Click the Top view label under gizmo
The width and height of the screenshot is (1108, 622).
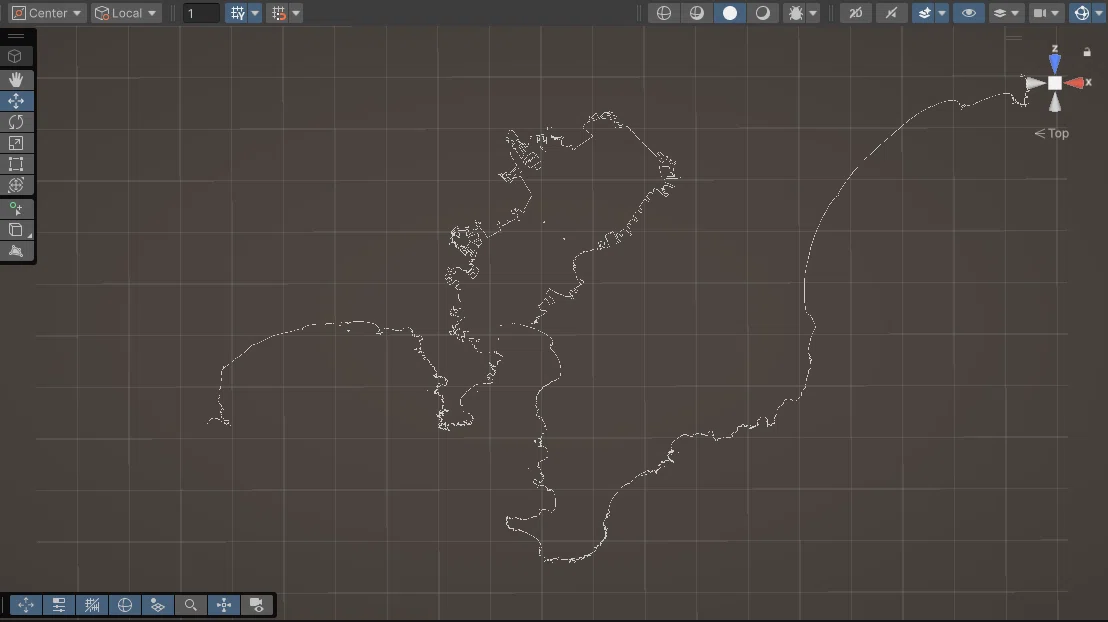coord(1051,134)
